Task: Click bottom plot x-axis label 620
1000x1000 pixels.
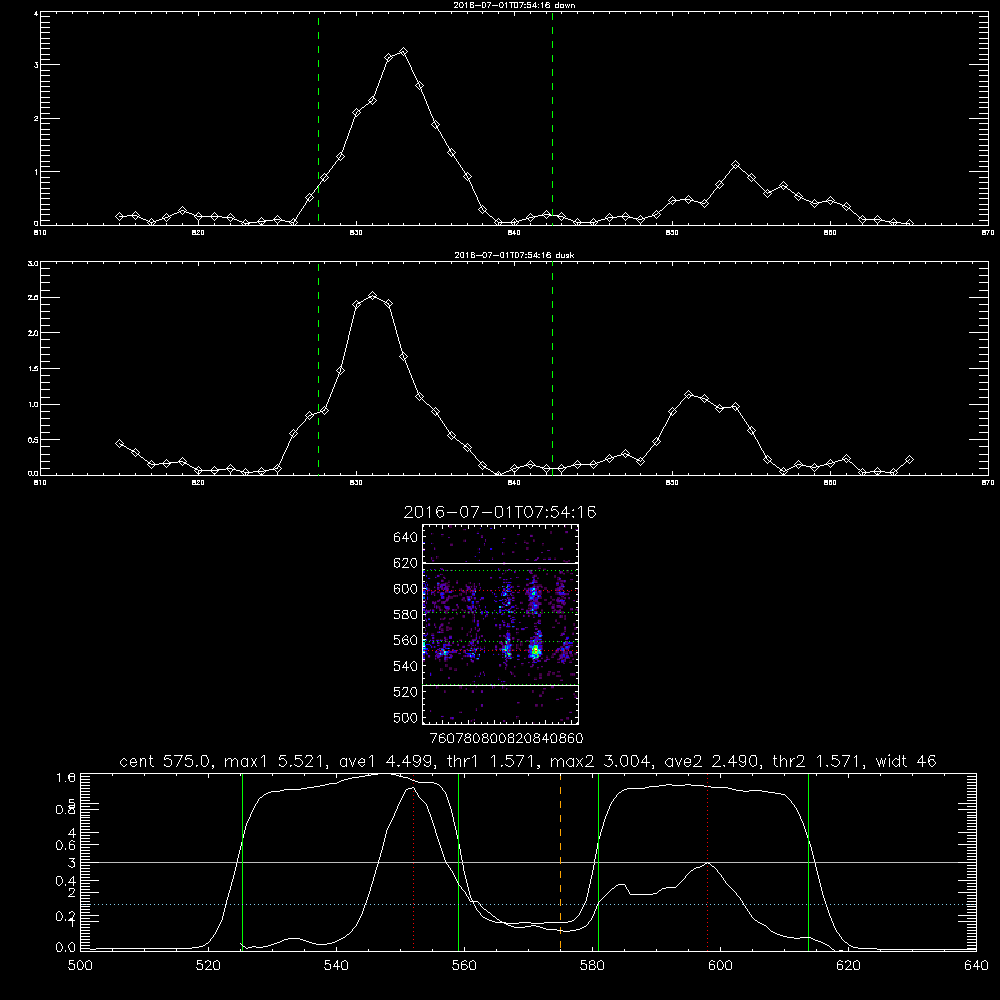Action: point(848,966)
